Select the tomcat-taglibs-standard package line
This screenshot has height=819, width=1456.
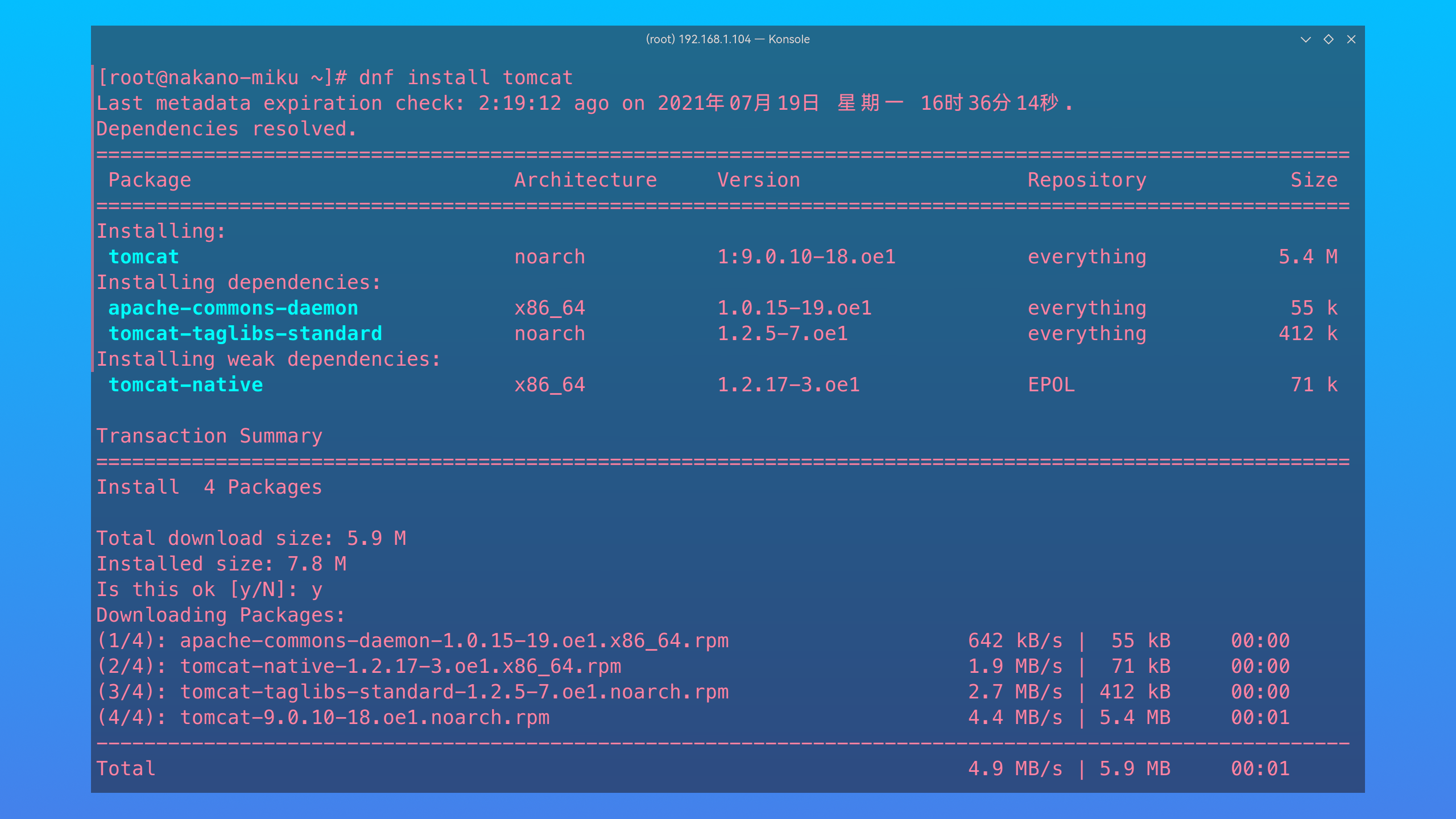246,333
